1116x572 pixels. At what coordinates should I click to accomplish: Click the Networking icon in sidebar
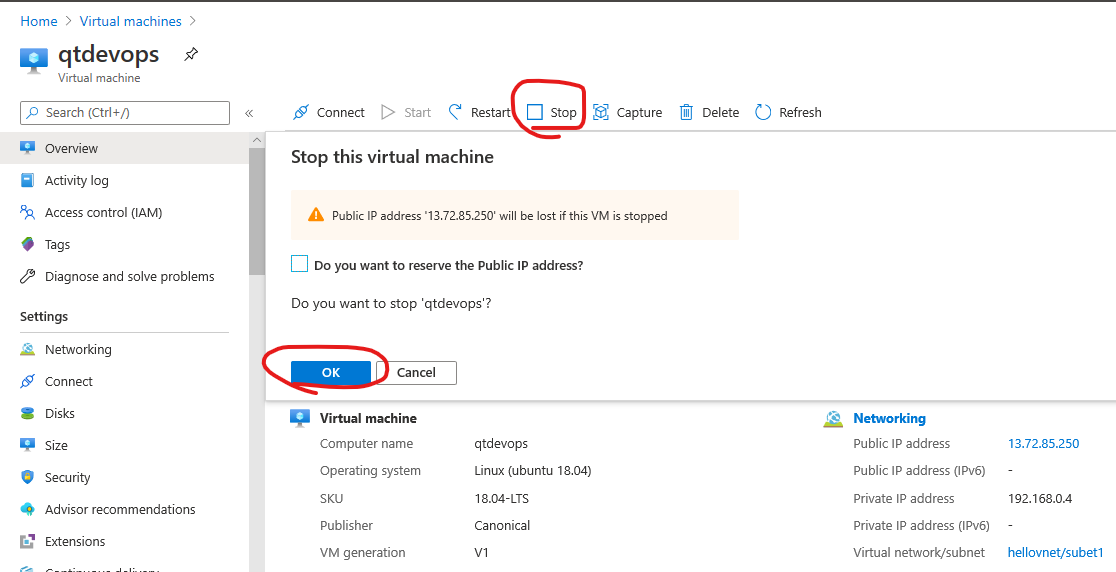pos(28,349)
